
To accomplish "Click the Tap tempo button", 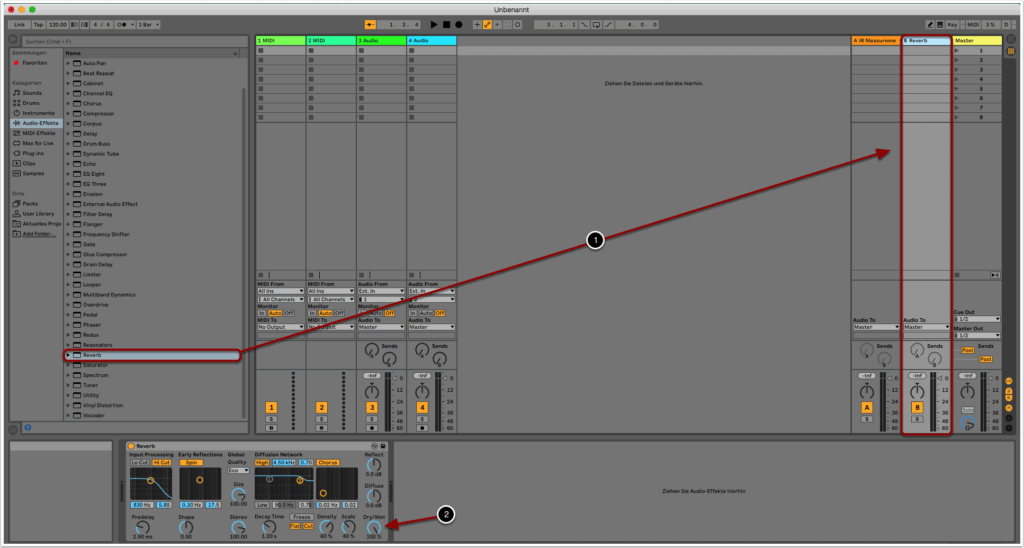I will 38,23.
